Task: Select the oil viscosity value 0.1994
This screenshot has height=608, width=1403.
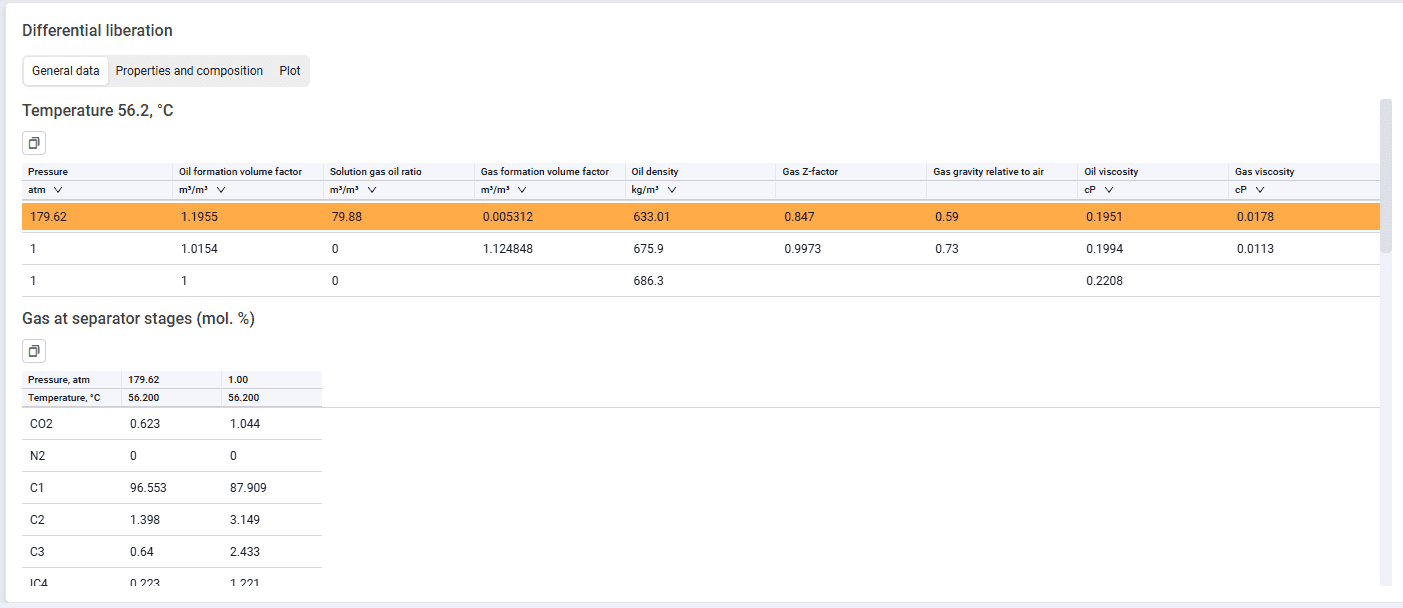Action: point(1104,249)
